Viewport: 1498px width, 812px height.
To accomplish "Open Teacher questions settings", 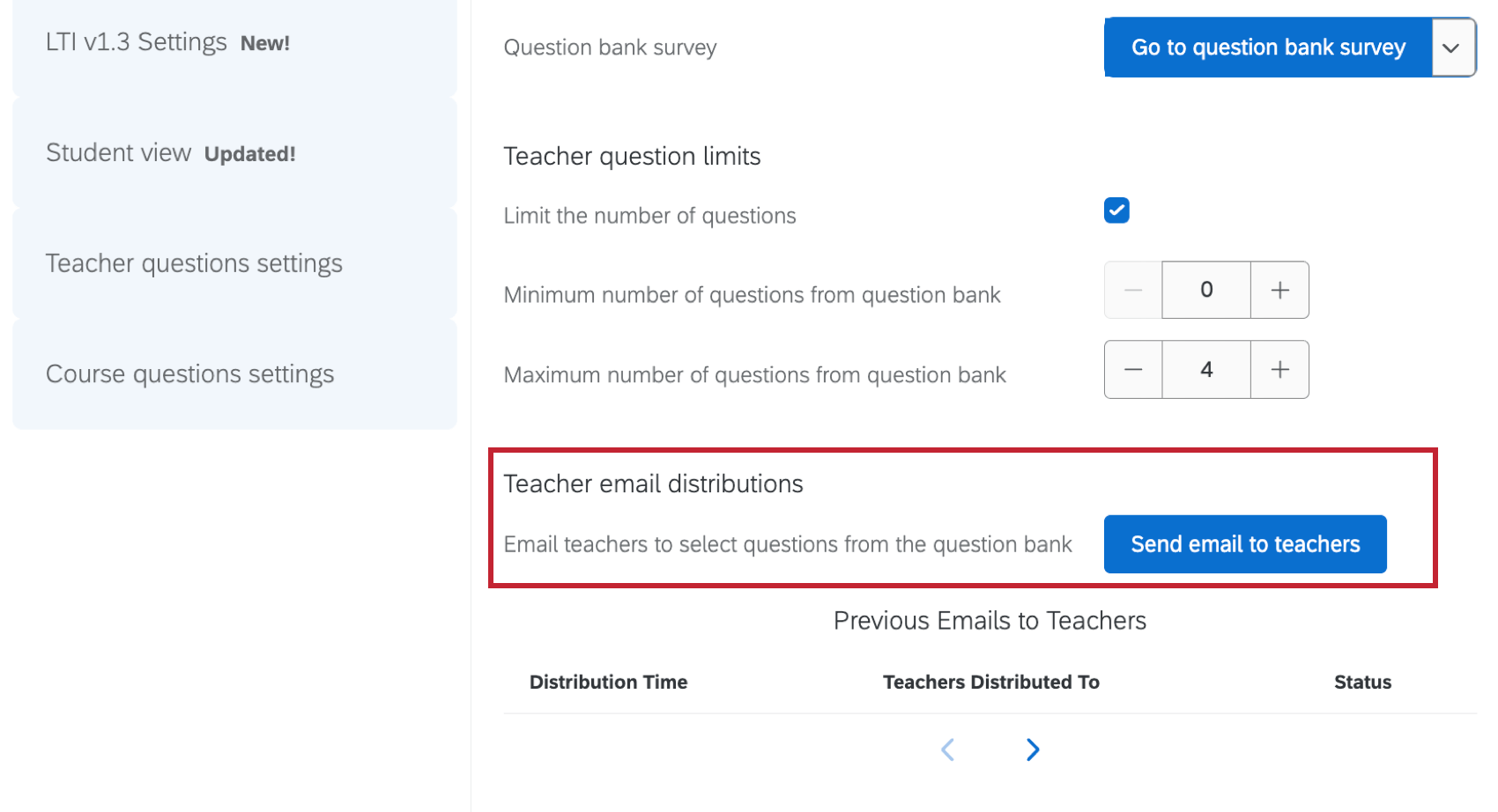I will coord(194,263).
